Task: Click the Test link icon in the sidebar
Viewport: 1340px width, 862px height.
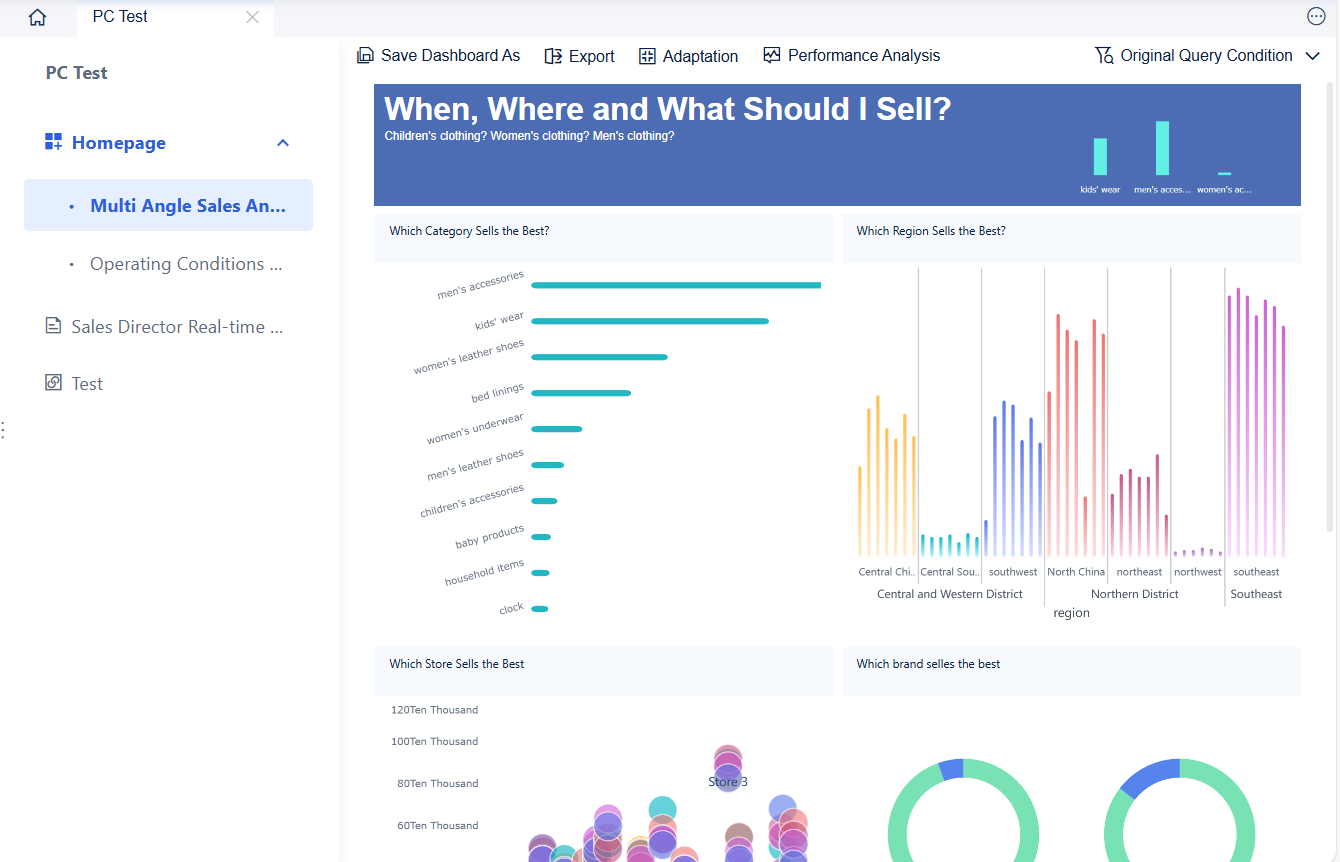Action: click(53, 383)
